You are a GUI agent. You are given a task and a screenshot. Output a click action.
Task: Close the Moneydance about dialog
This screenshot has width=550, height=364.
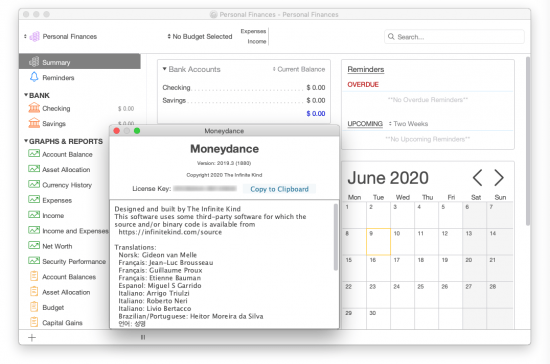click(x=116, y=131)
